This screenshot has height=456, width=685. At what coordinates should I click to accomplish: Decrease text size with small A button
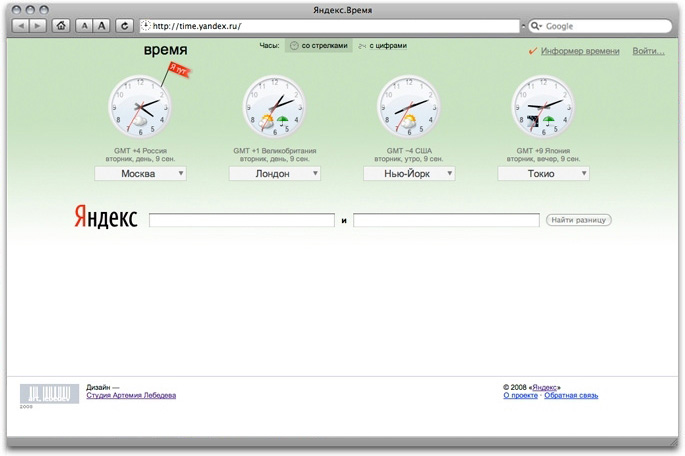(x=84, y=26)
